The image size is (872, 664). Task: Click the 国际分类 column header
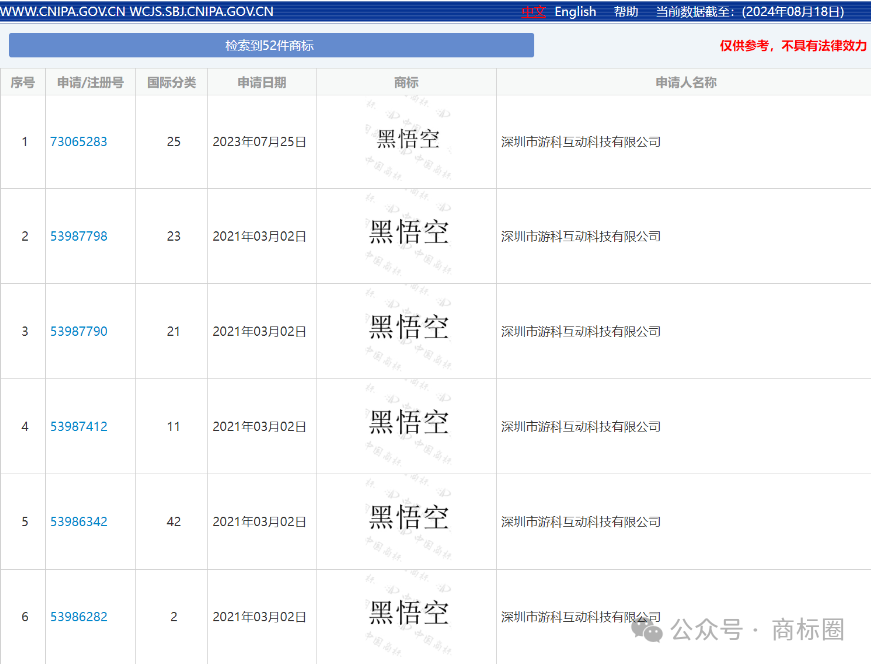pos(171,82)
